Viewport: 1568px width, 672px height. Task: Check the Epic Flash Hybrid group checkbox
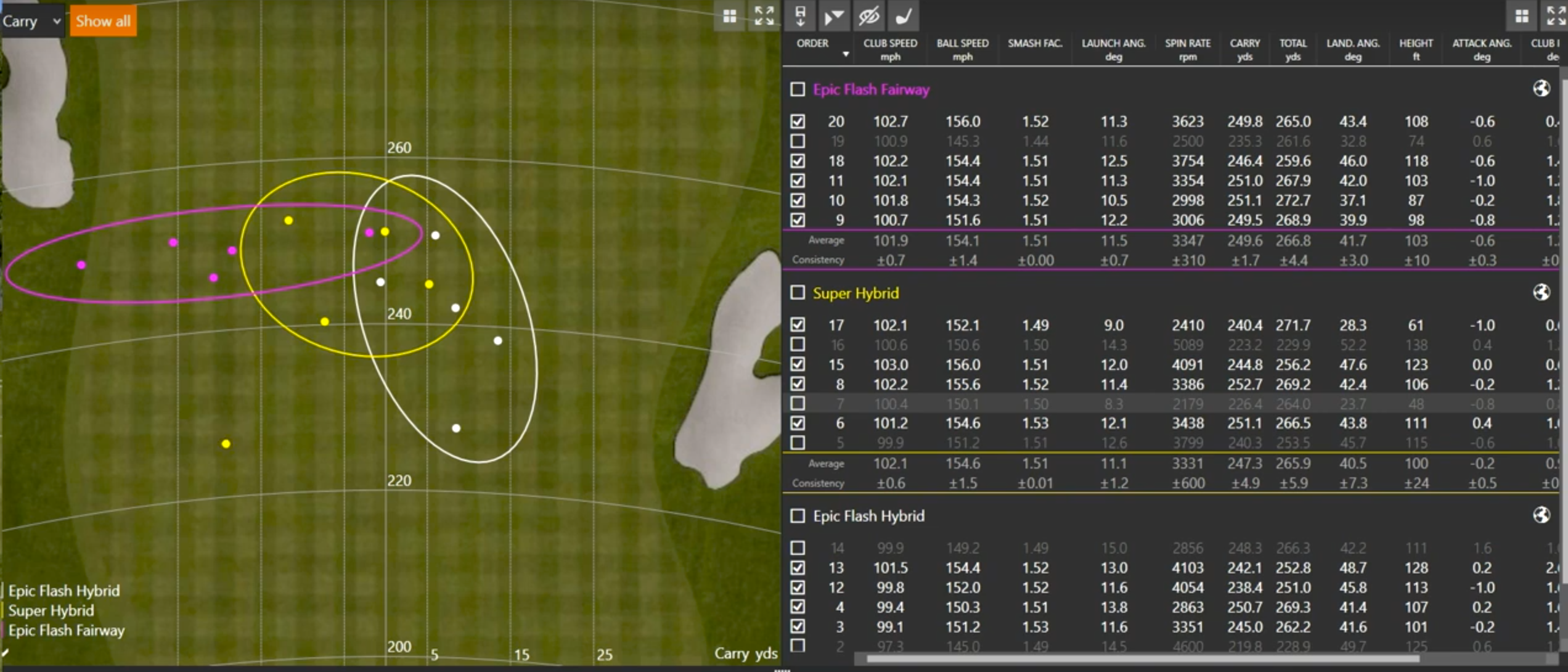tap(798, 515)
